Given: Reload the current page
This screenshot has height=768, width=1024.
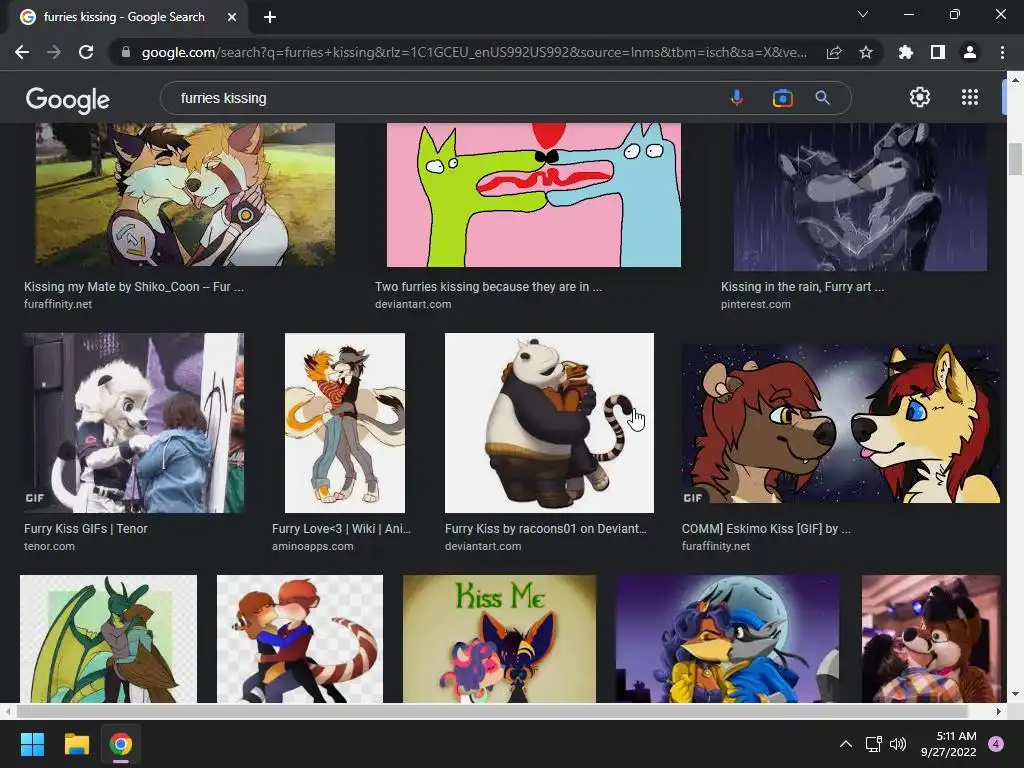Looking at the screenshot, I should pos(86,52).
